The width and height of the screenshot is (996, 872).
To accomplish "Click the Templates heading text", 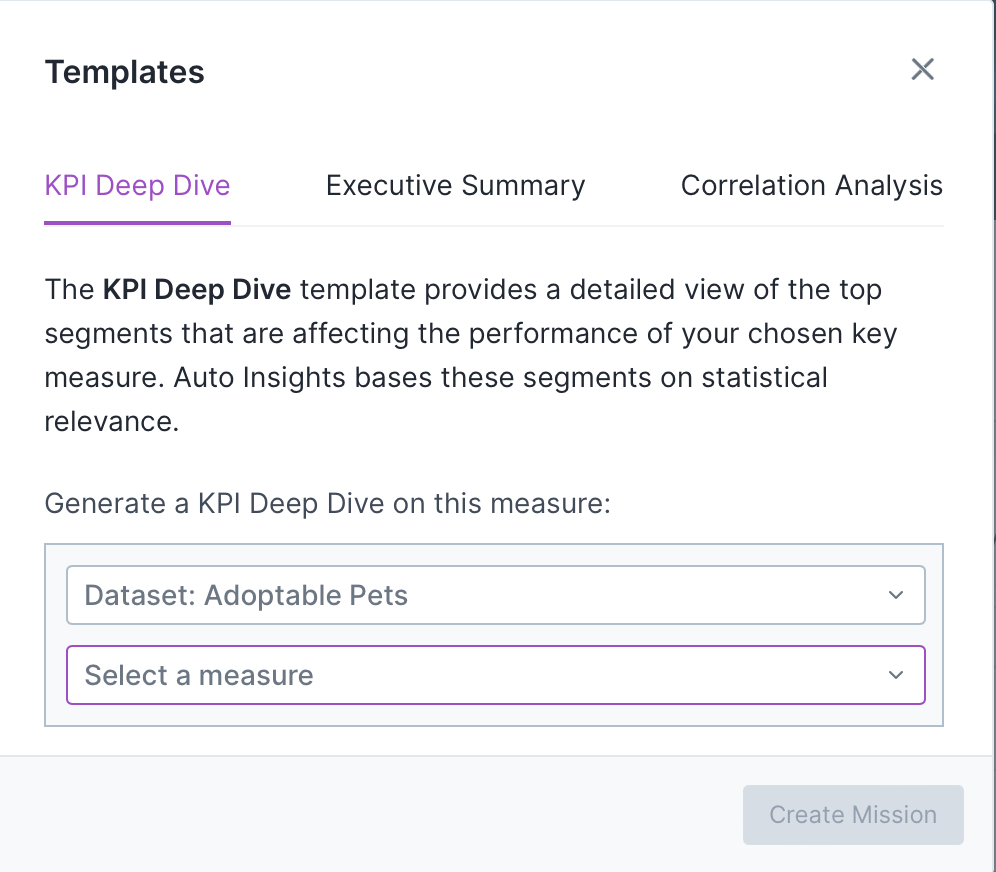I will [x=124, y=72].
